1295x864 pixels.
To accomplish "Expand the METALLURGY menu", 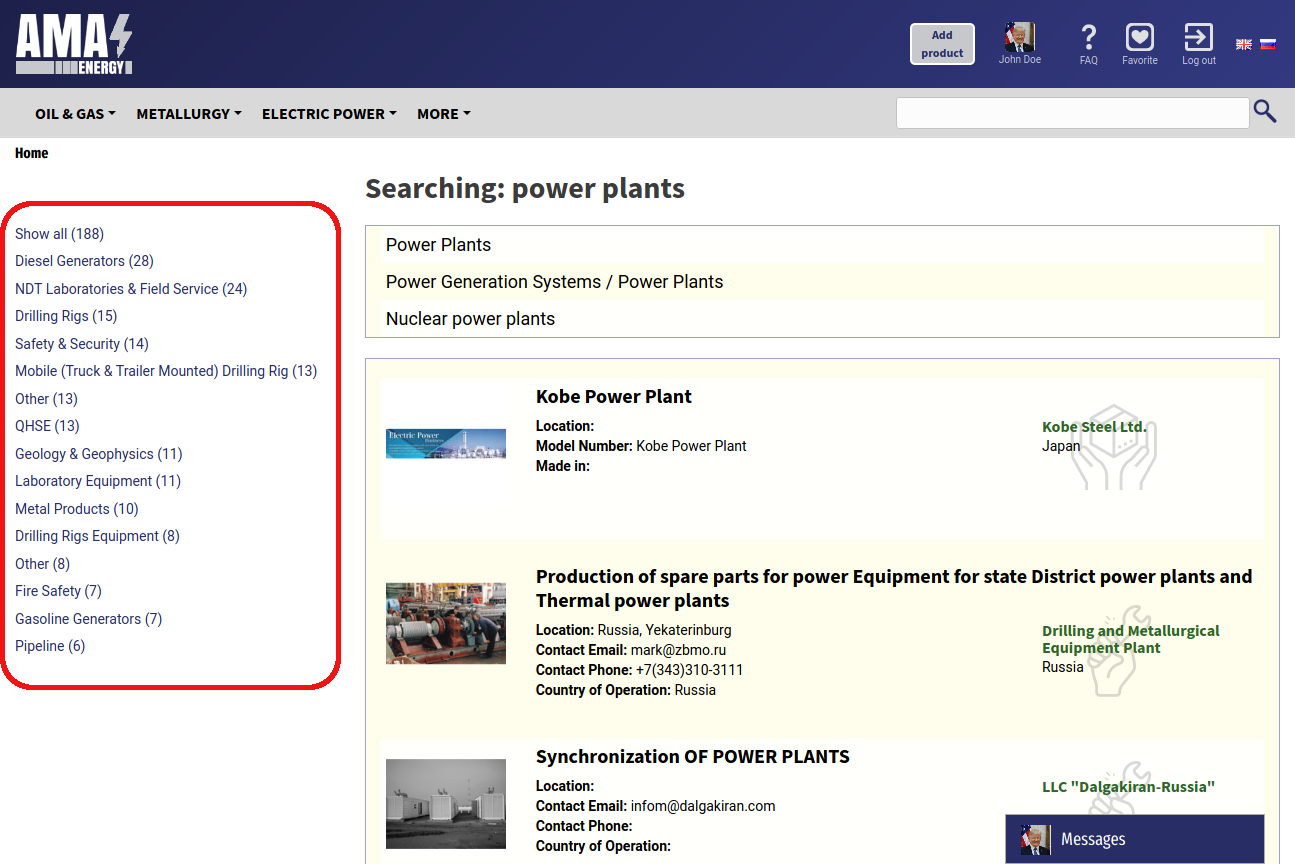I will (x=189, y=114).
